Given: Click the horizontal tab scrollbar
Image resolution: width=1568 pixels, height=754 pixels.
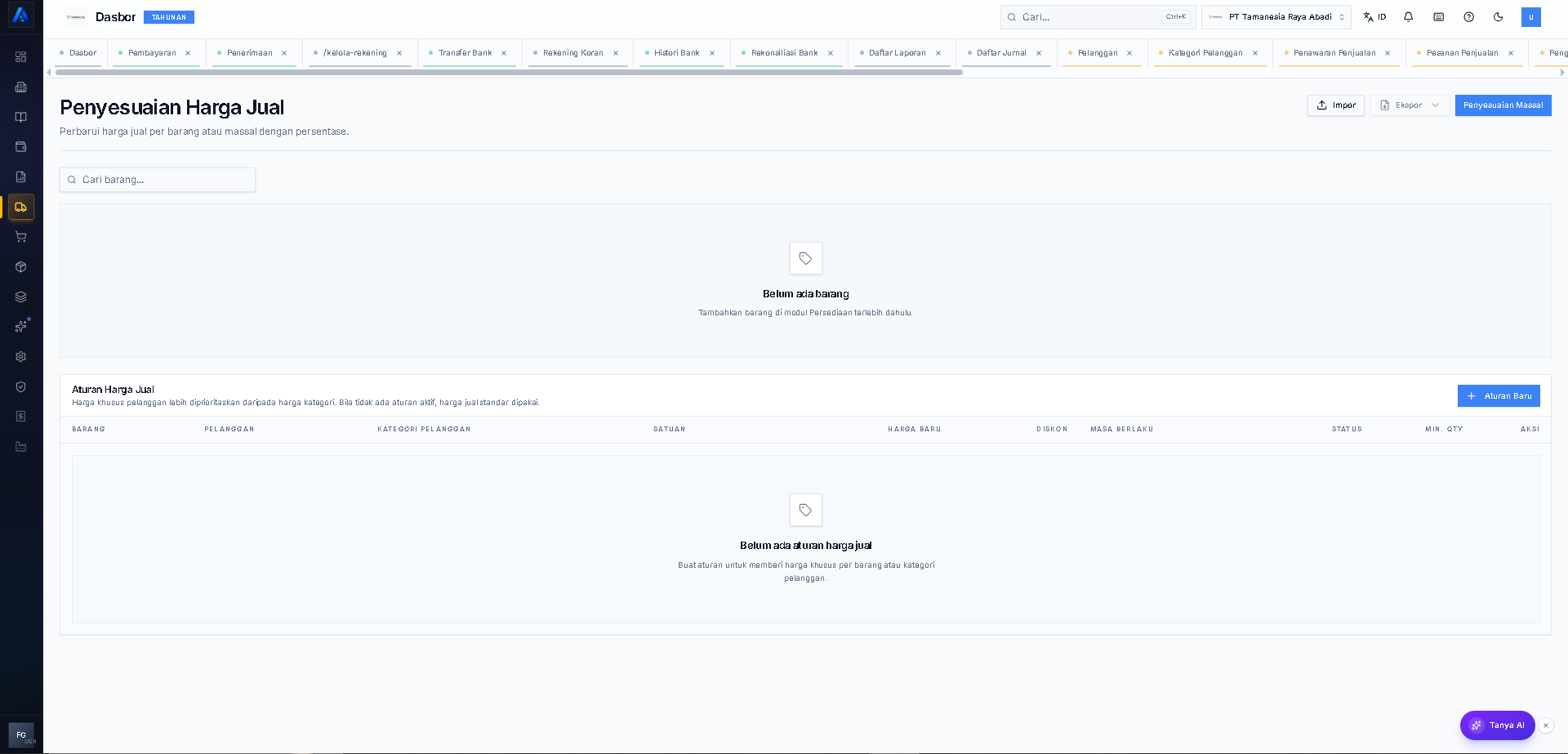Looking at the screenshot, I should click(x=509, y=72).
